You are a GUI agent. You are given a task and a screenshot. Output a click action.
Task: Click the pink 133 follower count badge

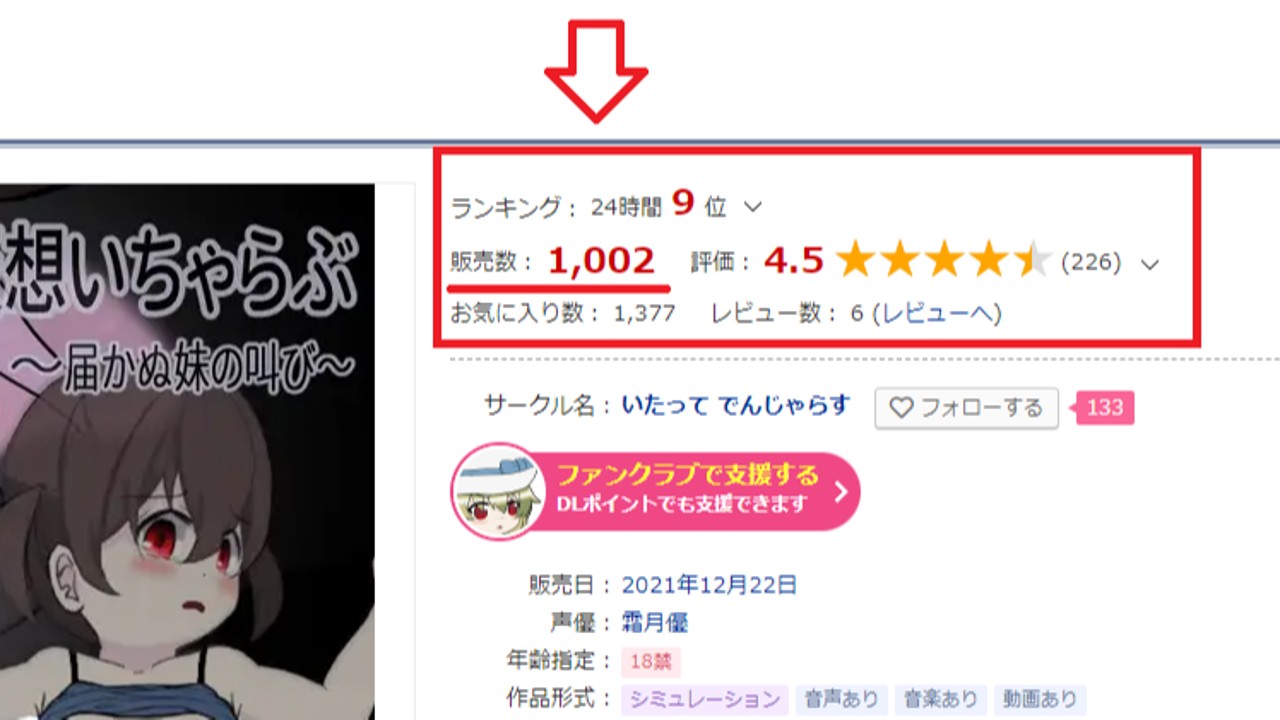pos(1103,408)
